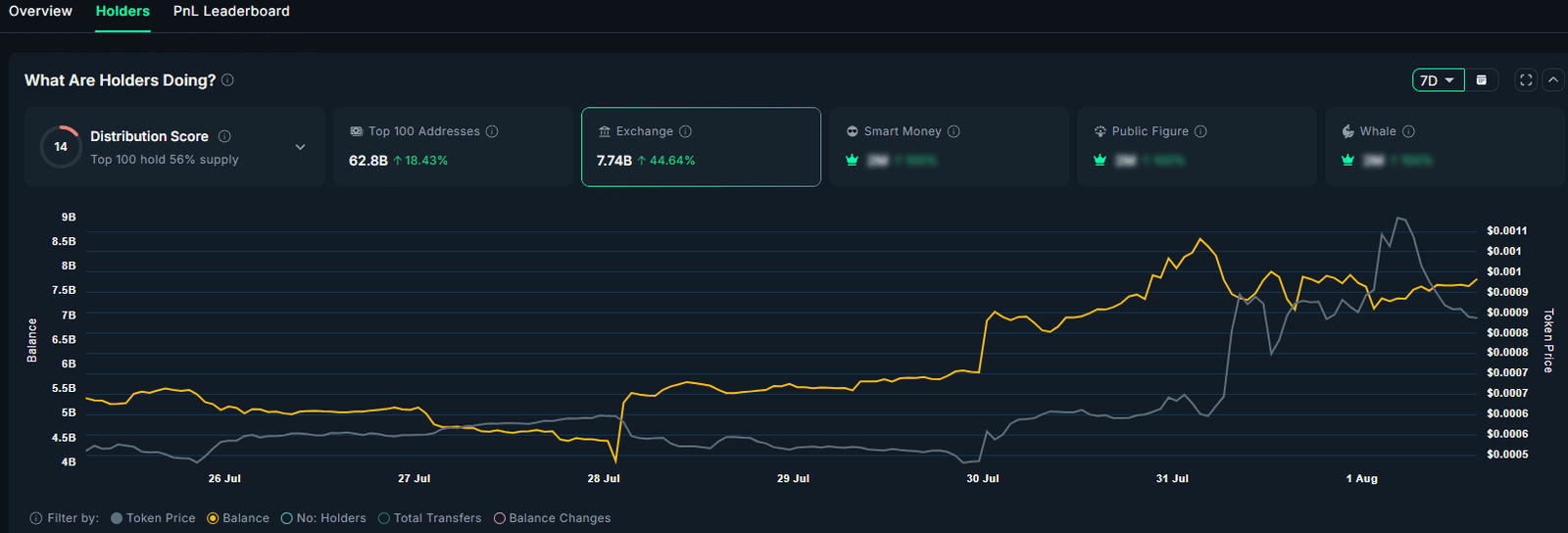
Task: Collapse the holders panel with up chevron
Action: pos(1553,80)
